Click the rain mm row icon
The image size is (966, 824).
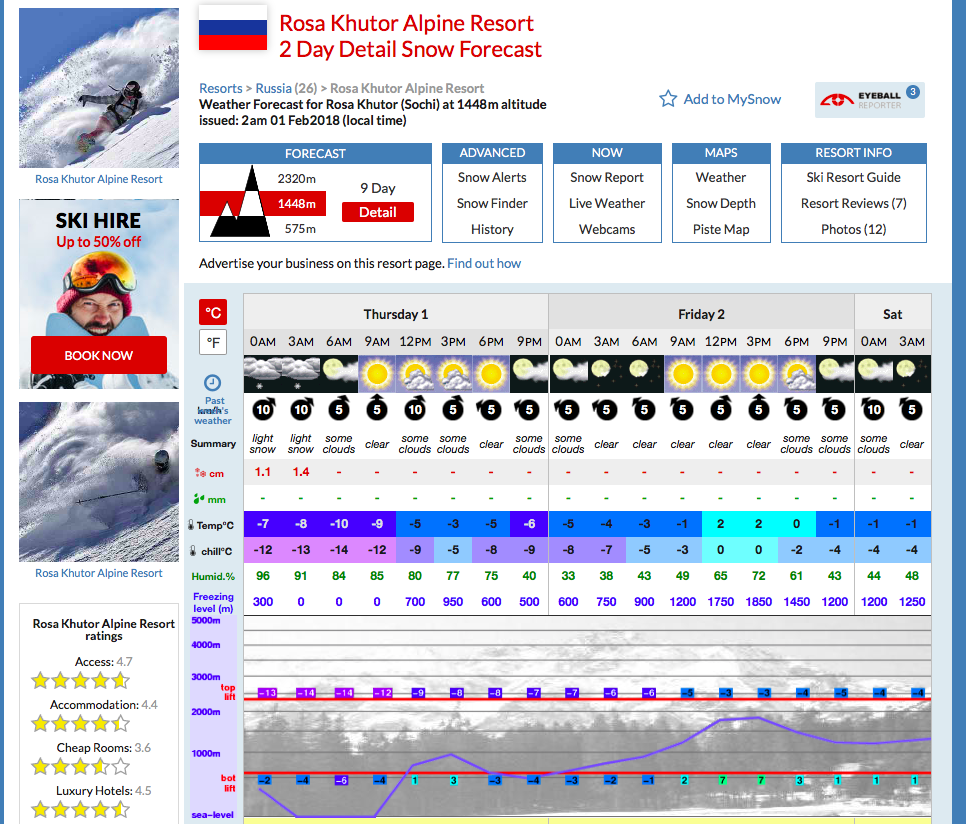coord(199,498)
